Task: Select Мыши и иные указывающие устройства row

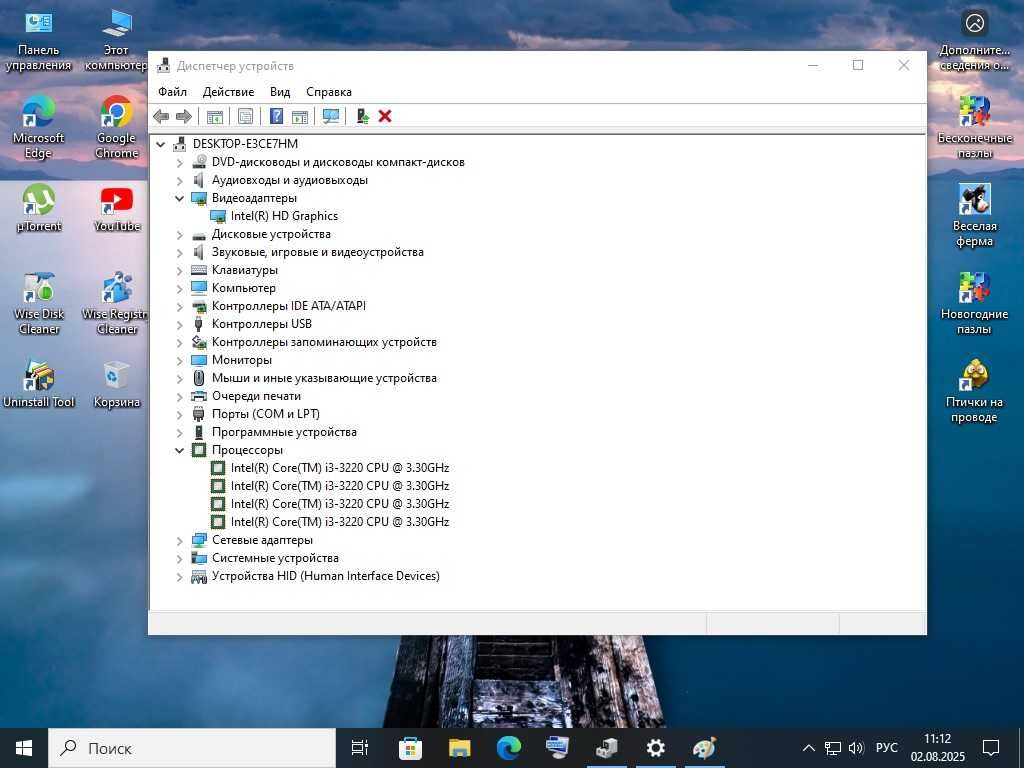Action: pyautogui.click(x=324, y=378)
